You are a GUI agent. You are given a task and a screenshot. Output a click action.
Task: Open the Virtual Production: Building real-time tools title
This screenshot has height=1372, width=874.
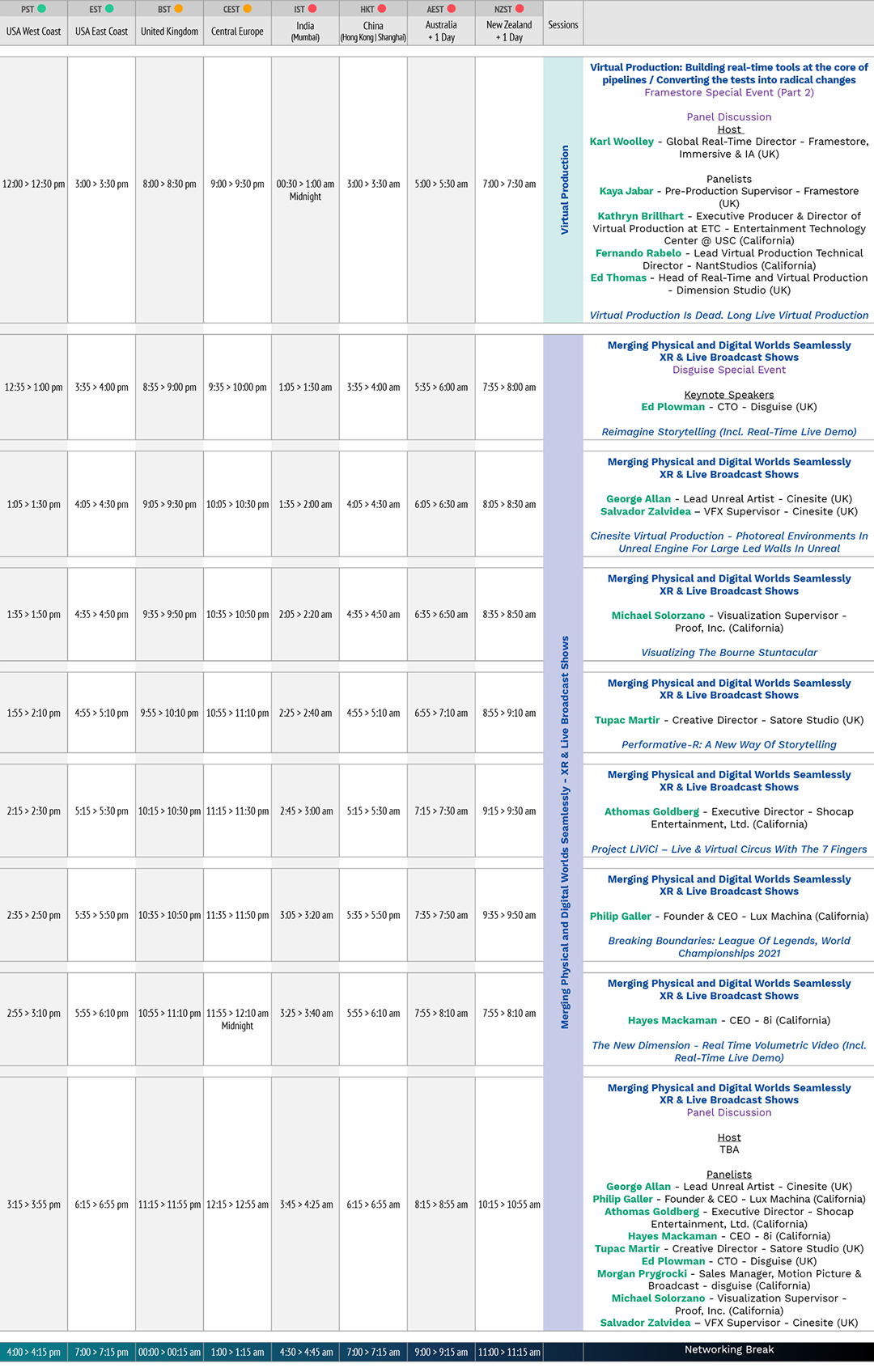[729, 74]
